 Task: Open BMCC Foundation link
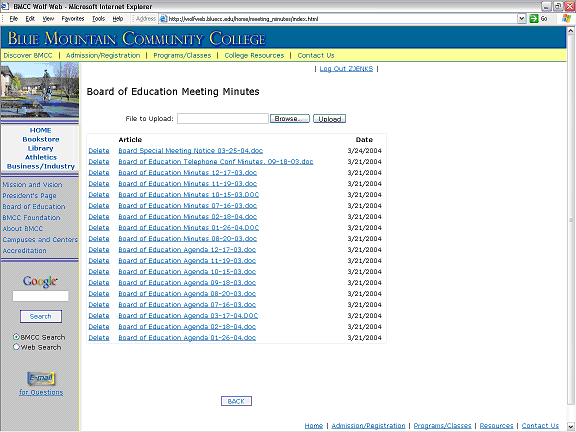click(x=31, y=218)
